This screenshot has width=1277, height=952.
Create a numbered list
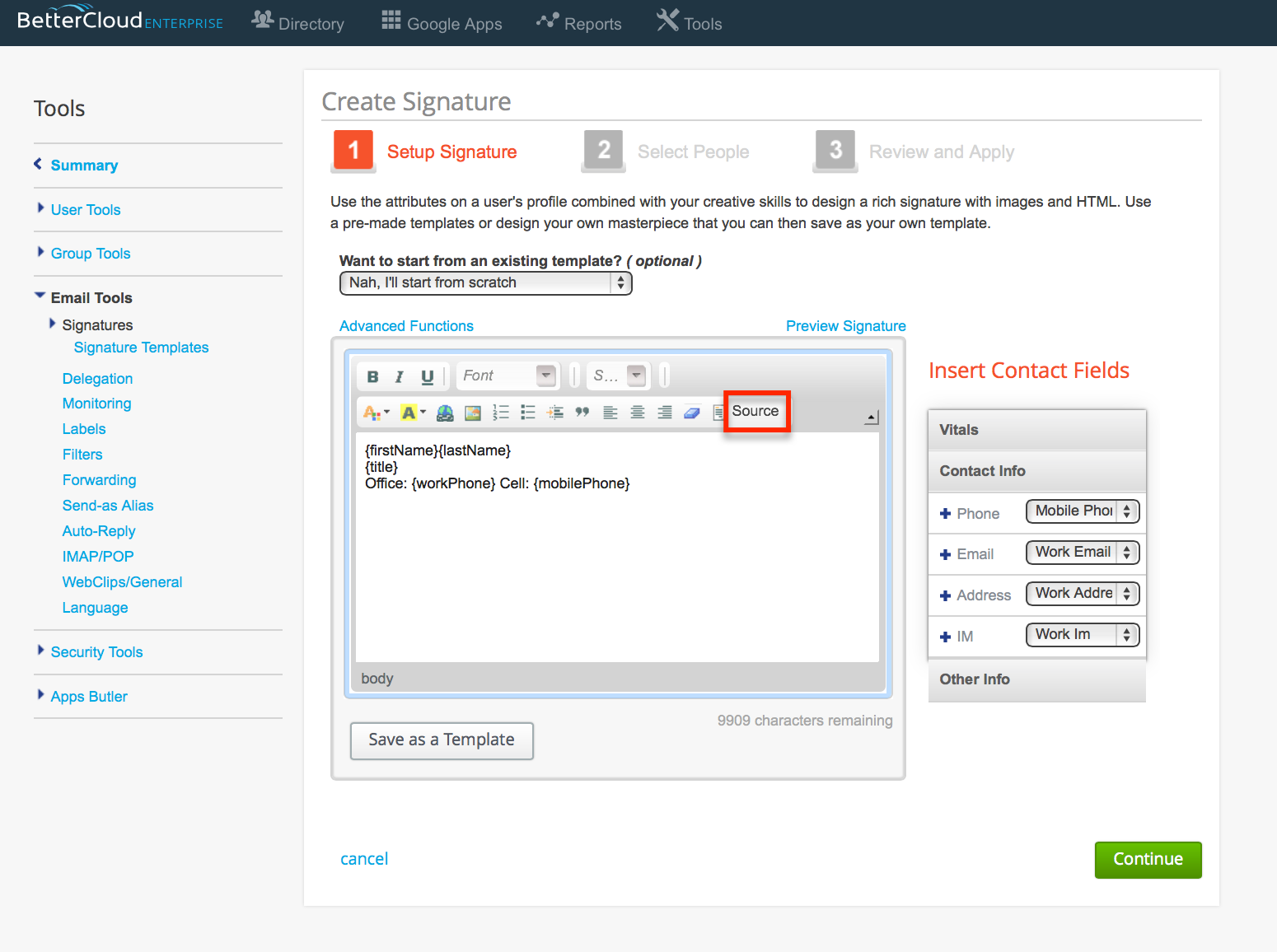(500, 412)
